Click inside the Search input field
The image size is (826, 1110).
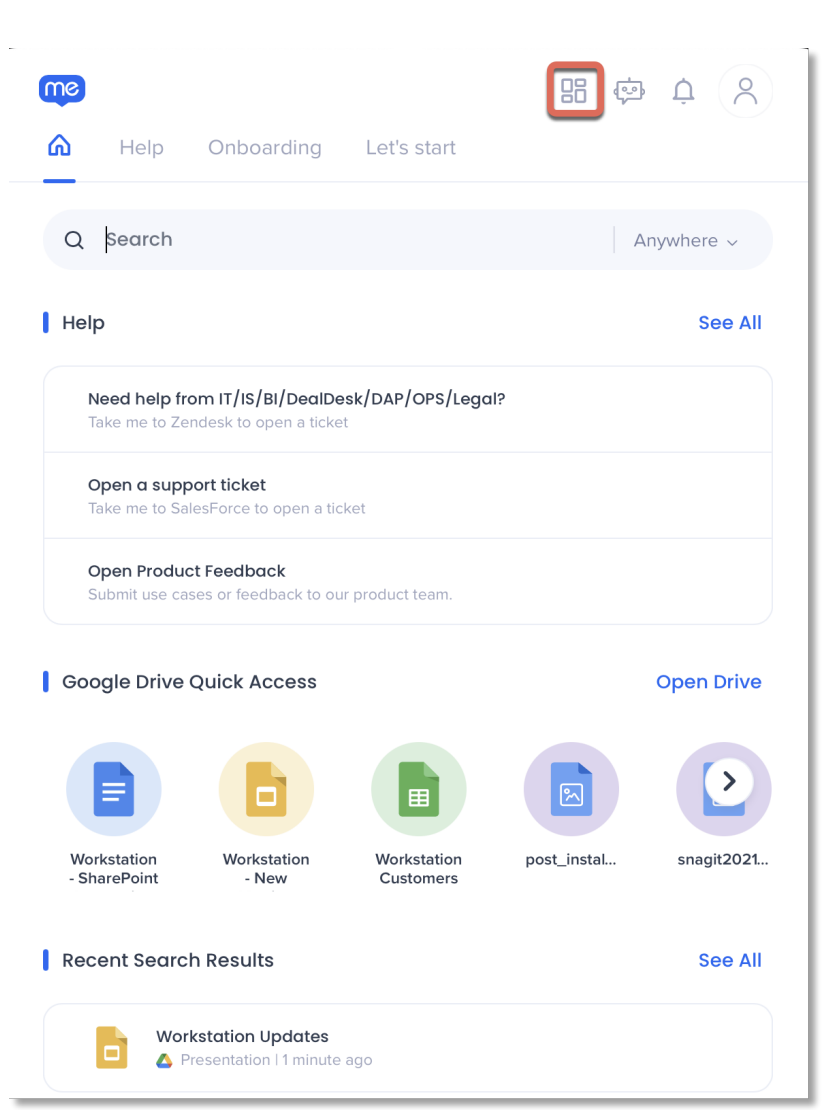pos(300,240)
